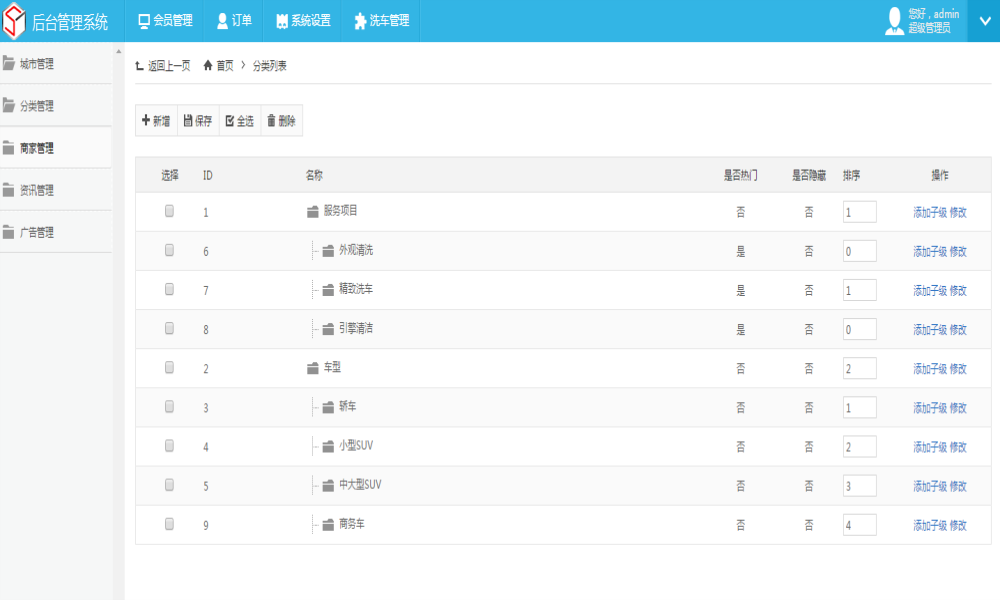The width and height of the screenshot is (1000, 600).
Task: Click the home icon in breadcrumb
Action: click(x=208, y=65)
